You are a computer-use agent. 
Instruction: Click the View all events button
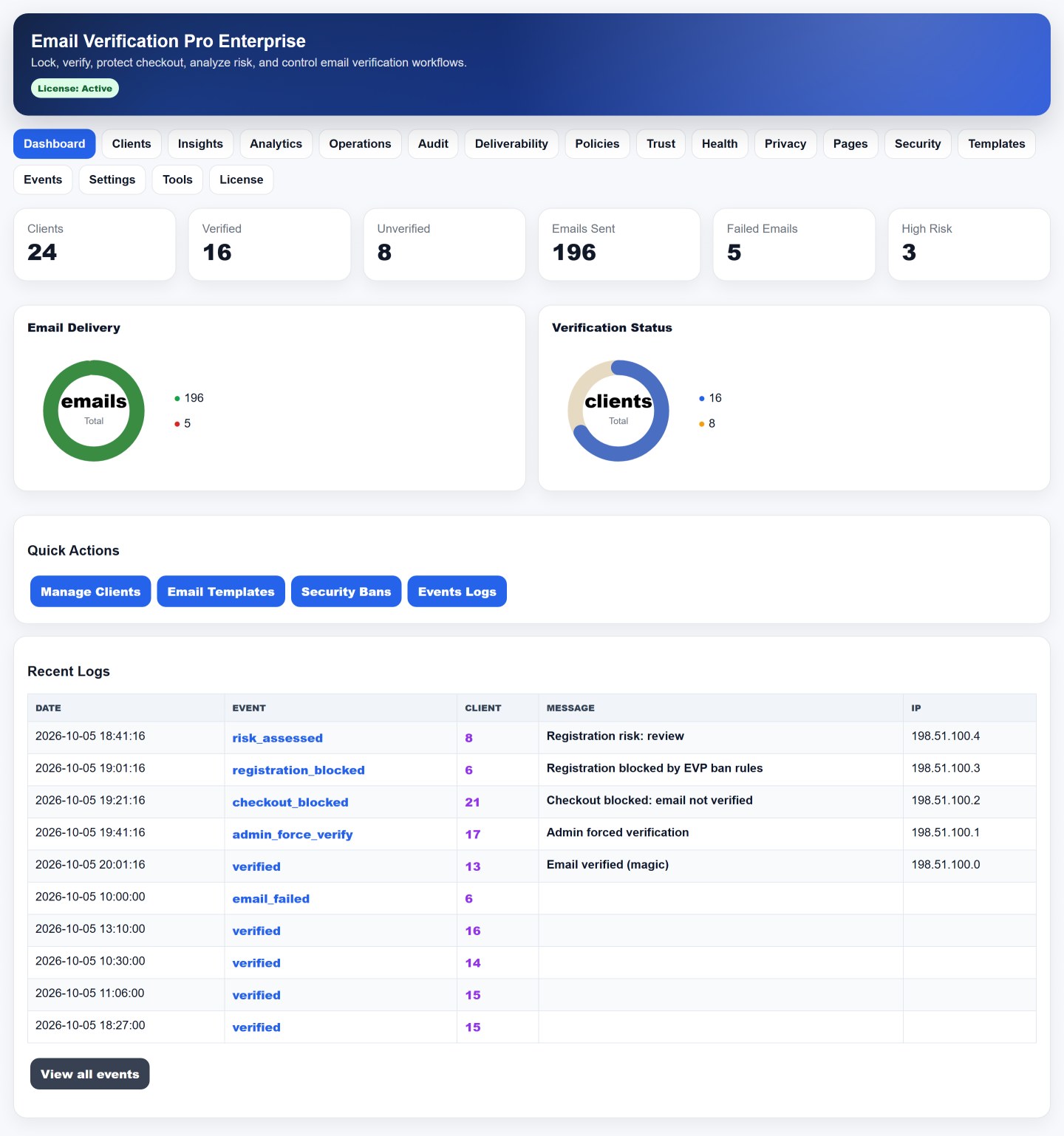click(x=90, y=1074)
